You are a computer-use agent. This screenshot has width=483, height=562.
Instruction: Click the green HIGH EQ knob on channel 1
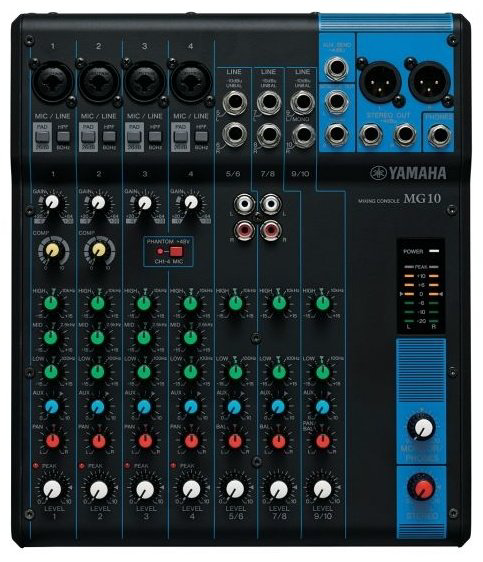[51, 303]
